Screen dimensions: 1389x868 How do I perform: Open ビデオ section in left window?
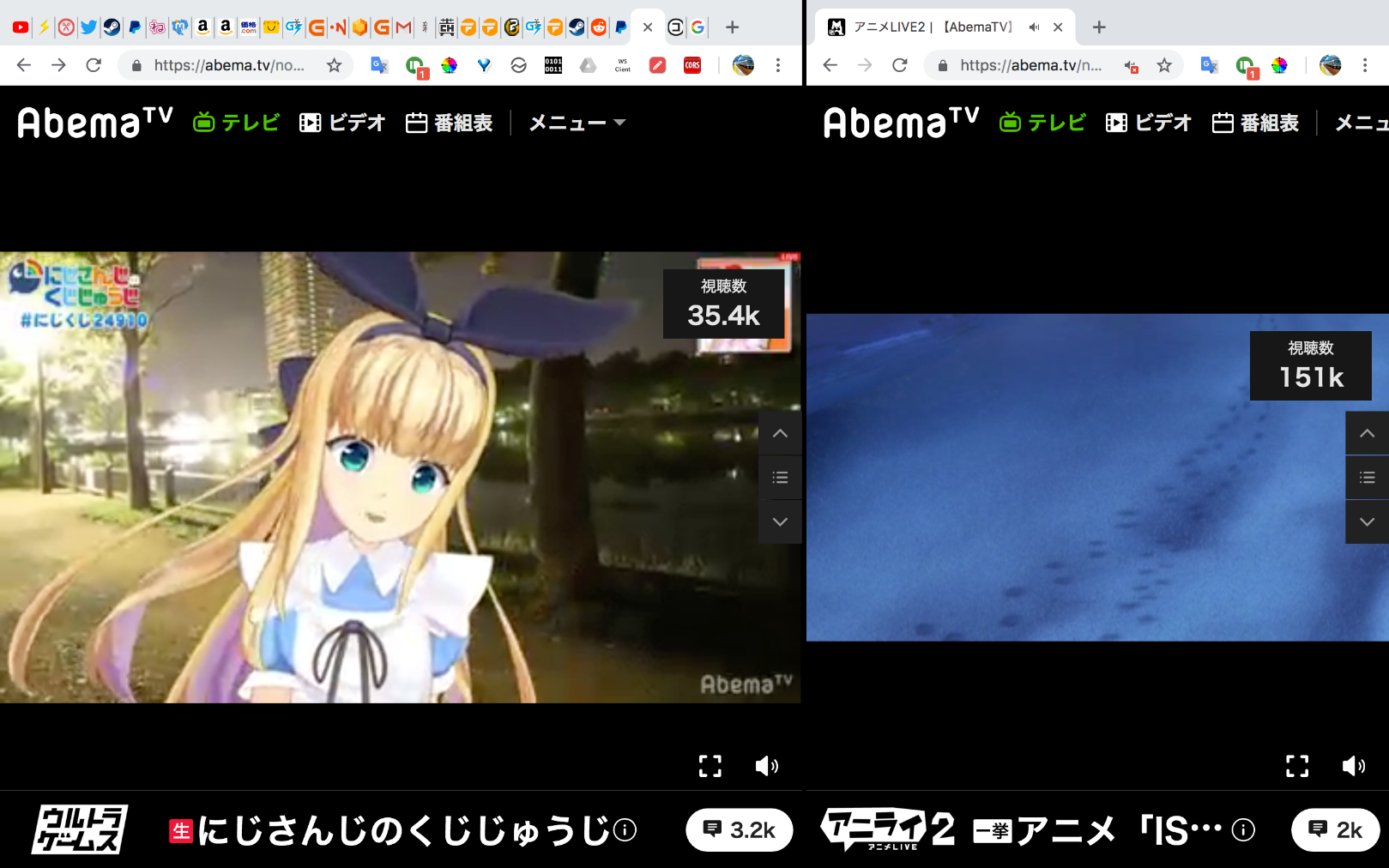tap(342, 124)
